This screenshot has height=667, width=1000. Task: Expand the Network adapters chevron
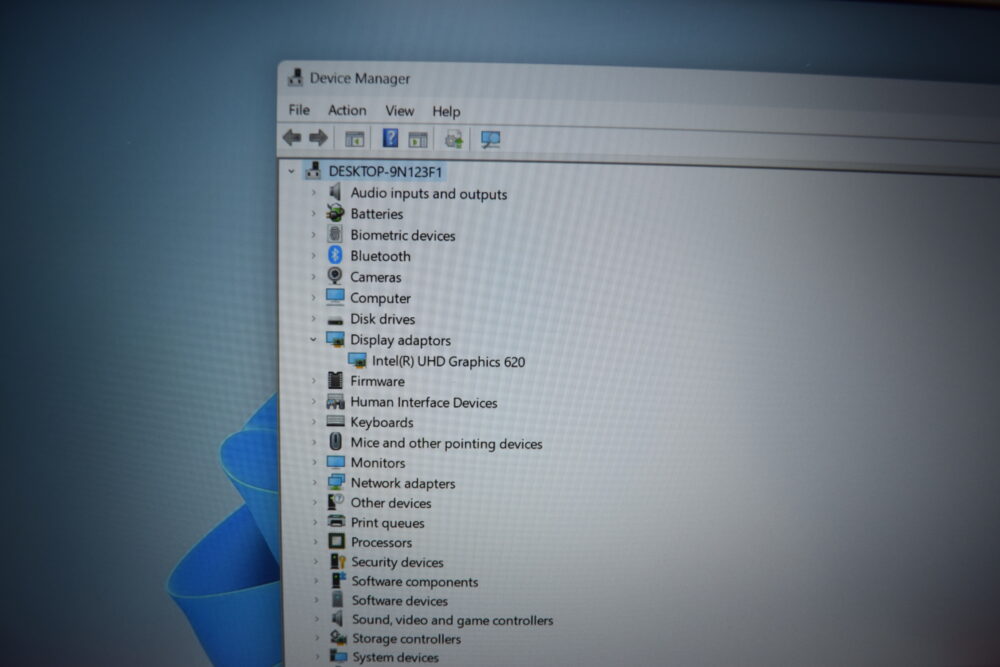[x=314, y=482]
